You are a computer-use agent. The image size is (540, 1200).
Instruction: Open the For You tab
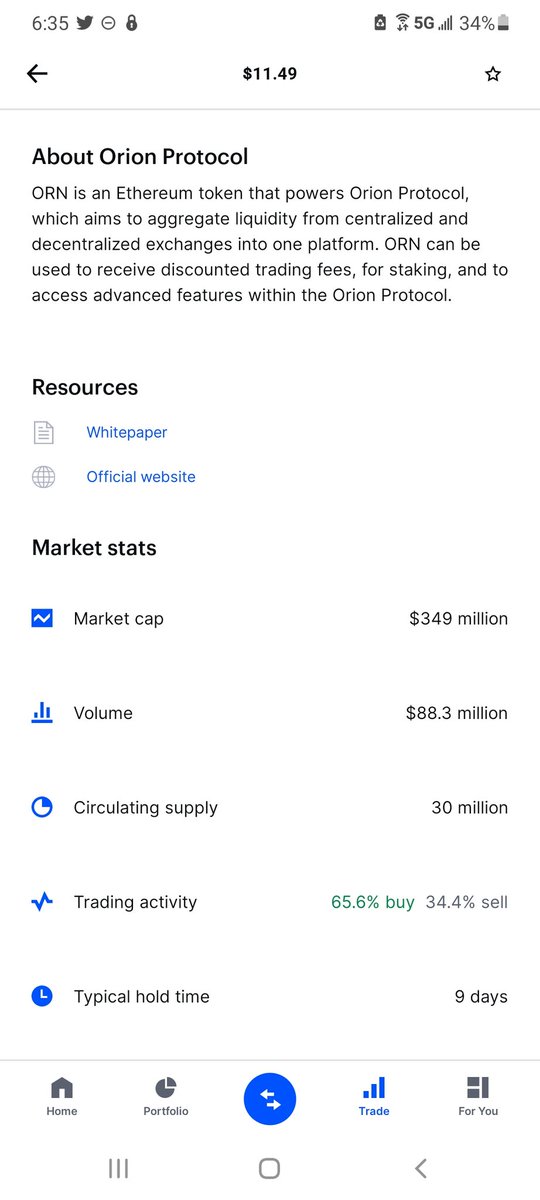[478, 1096]
